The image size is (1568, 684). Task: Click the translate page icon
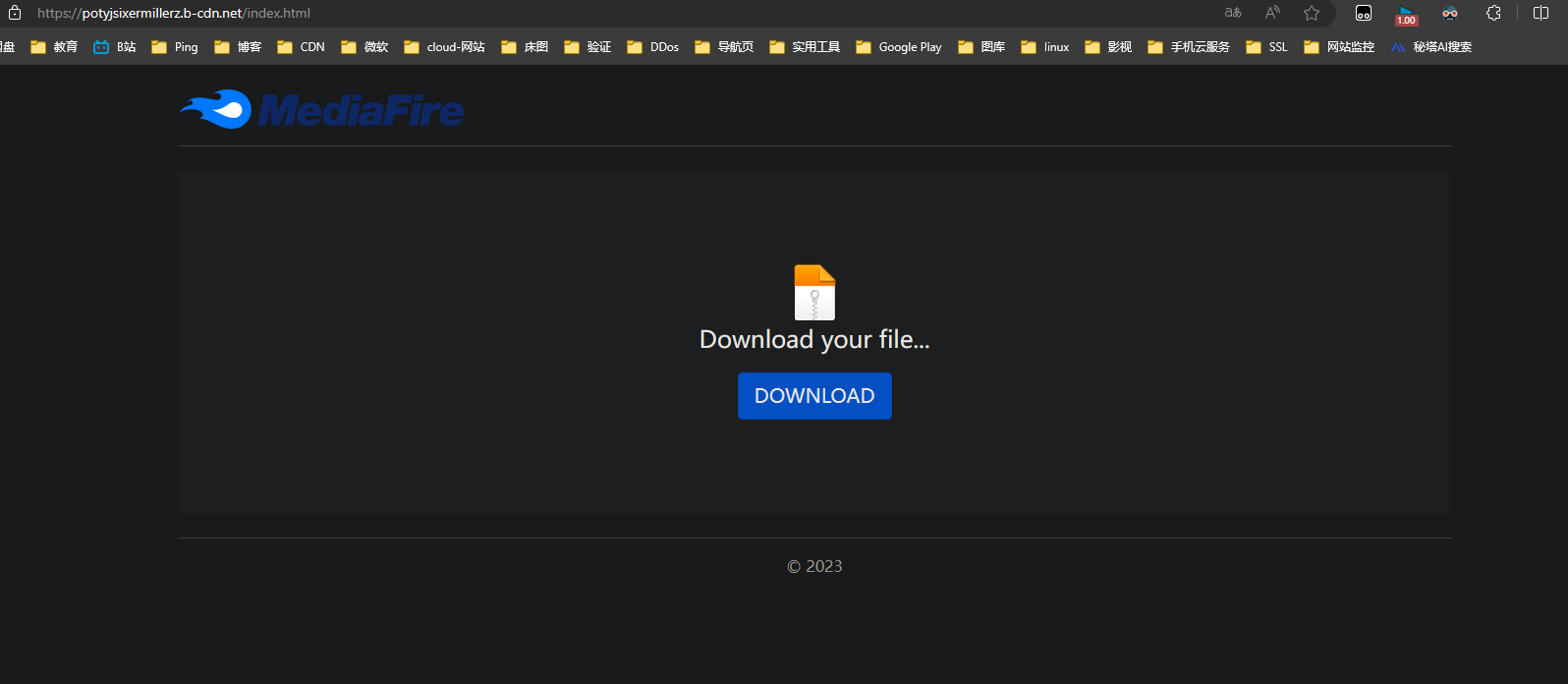[x=1233, y=13]
